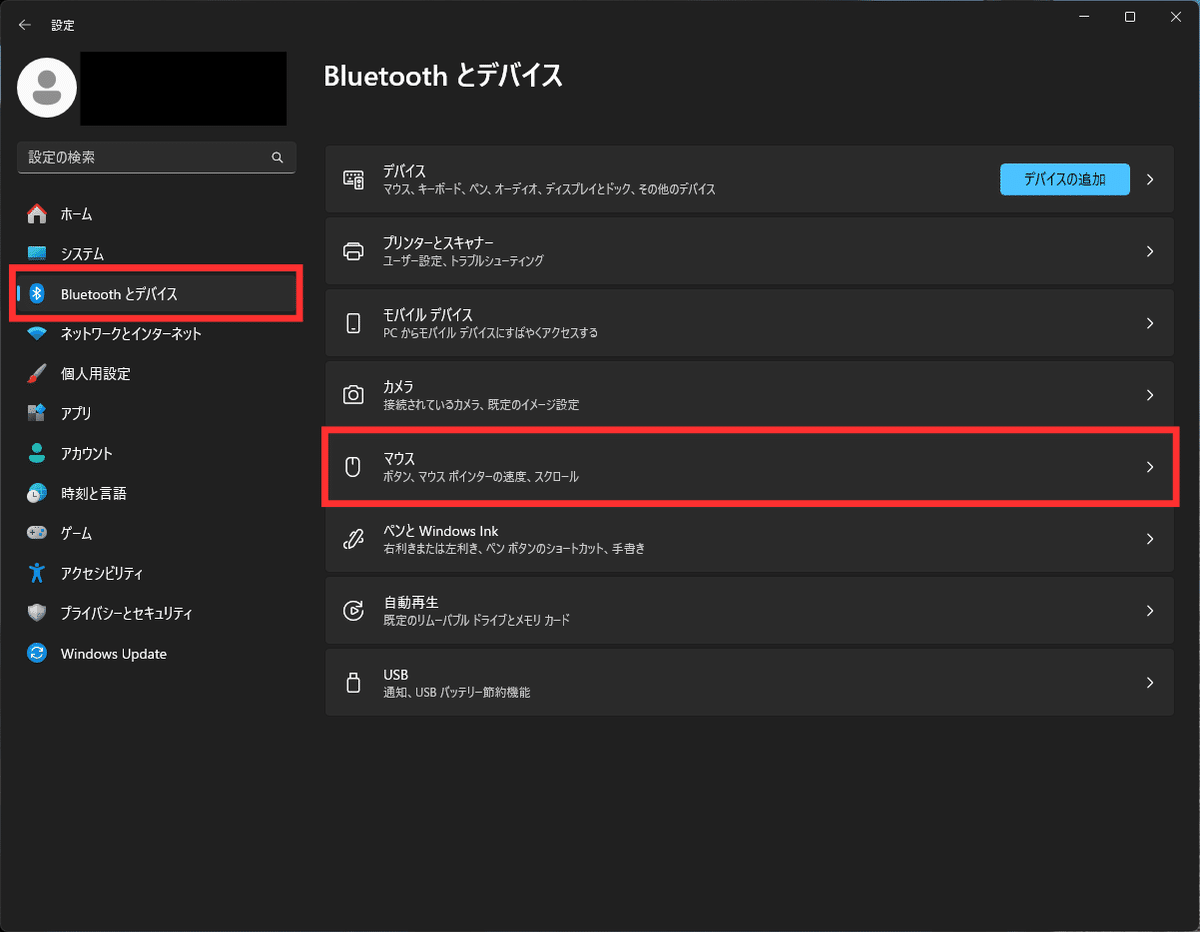Click the Accounts person icon in sidebar
This screenshot has width=1200, height=932.
(37, 453)
